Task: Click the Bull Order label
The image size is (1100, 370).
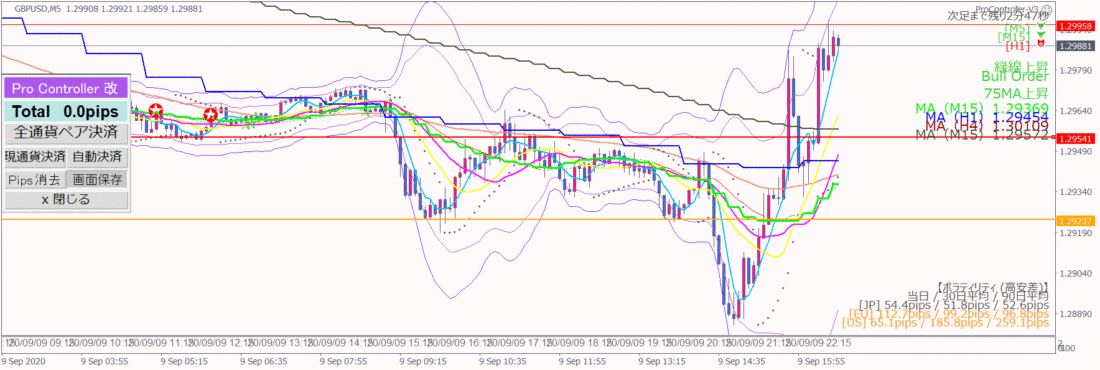Action: click(x=1015, y=76)
